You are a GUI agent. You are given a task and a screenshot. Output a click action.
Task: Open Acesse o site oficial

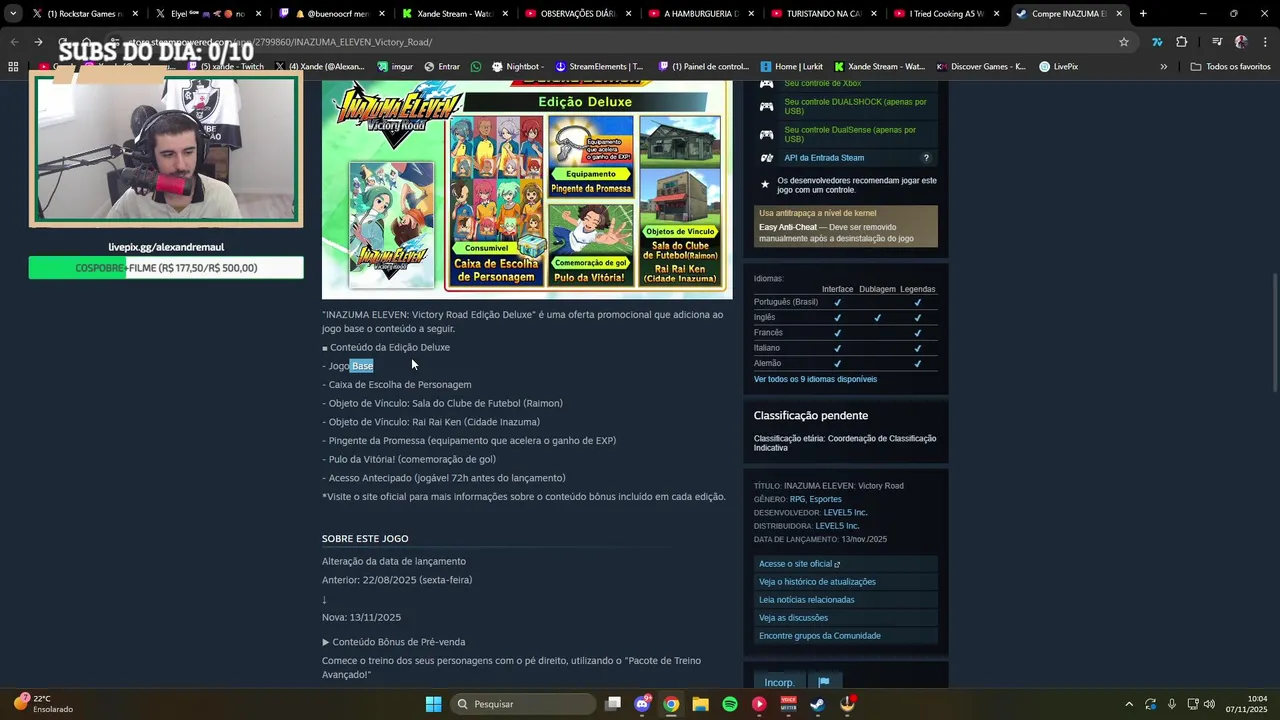tap(846, 564)
